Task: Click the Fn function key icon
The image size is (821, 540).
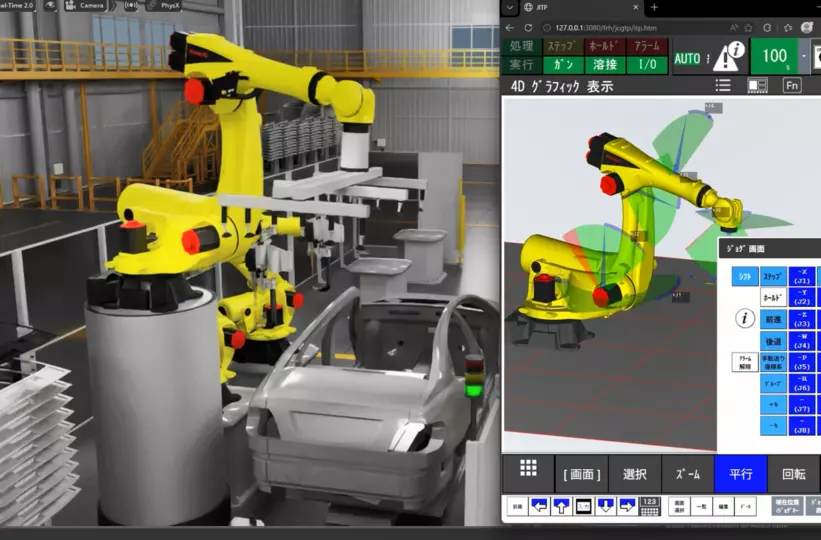Action: [x=792, y=85]
